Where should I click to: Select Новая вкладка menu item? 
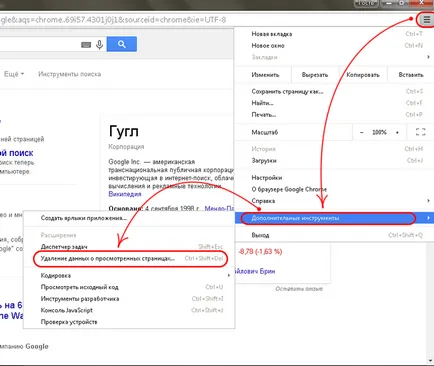335,34
